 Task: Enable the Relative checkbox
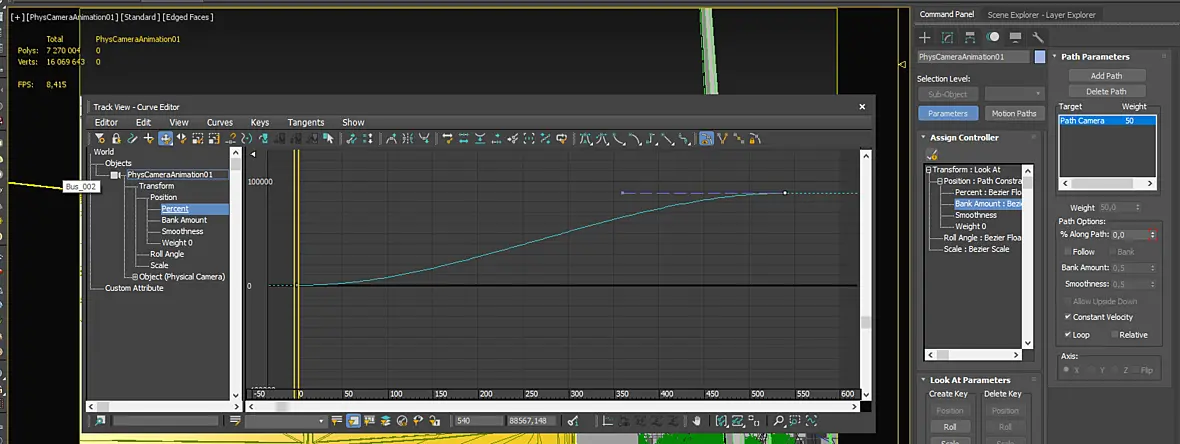(x=1115, y=334)
